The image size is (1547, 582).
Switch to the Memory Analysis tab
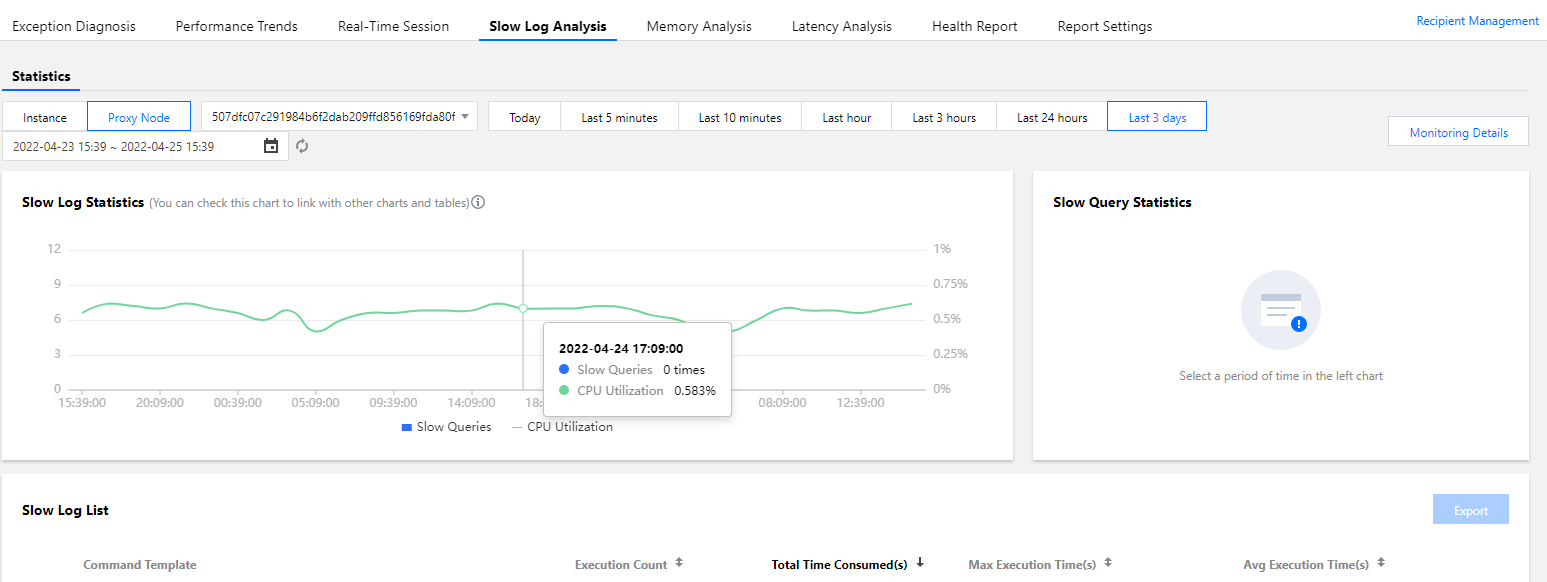point(699,26)
